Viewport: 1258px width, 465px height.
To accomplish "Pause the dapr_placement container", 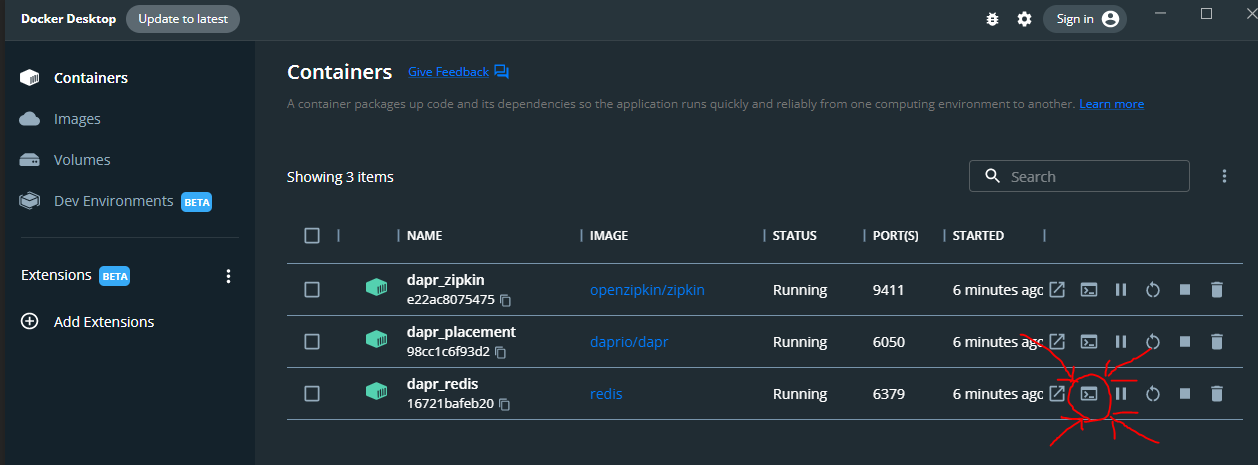I will point(1121,342).
